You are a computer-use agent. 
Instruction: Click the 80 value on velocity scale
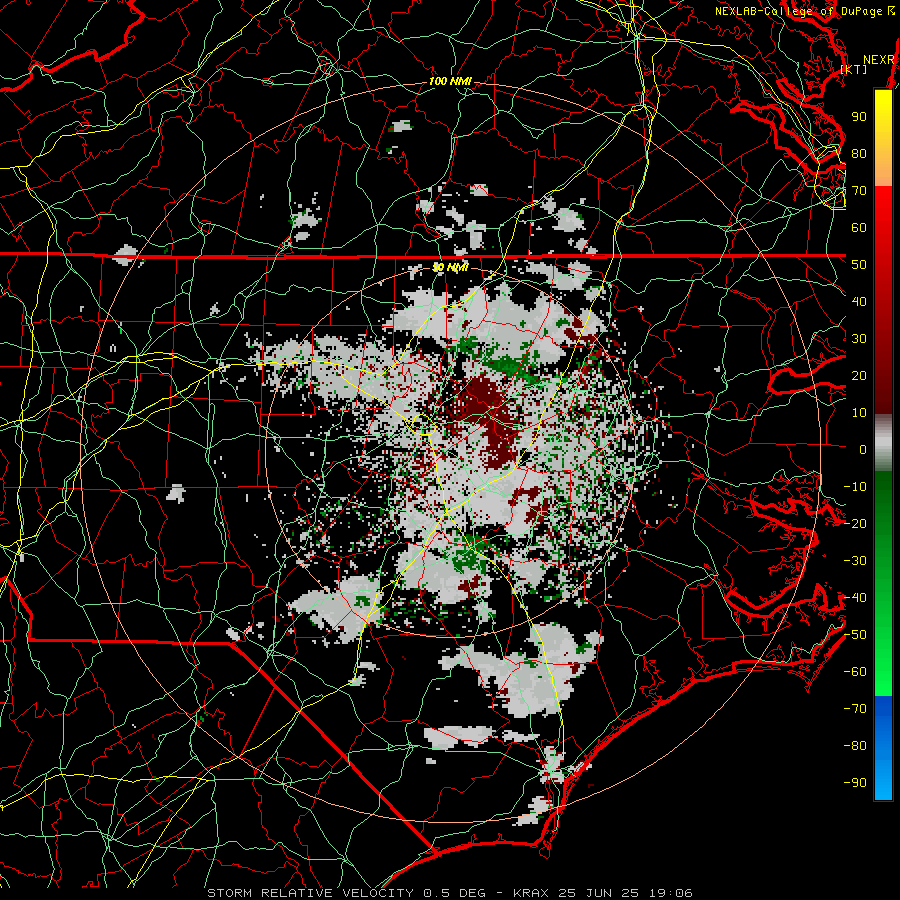pyautogui.click(x=859, y=154)
